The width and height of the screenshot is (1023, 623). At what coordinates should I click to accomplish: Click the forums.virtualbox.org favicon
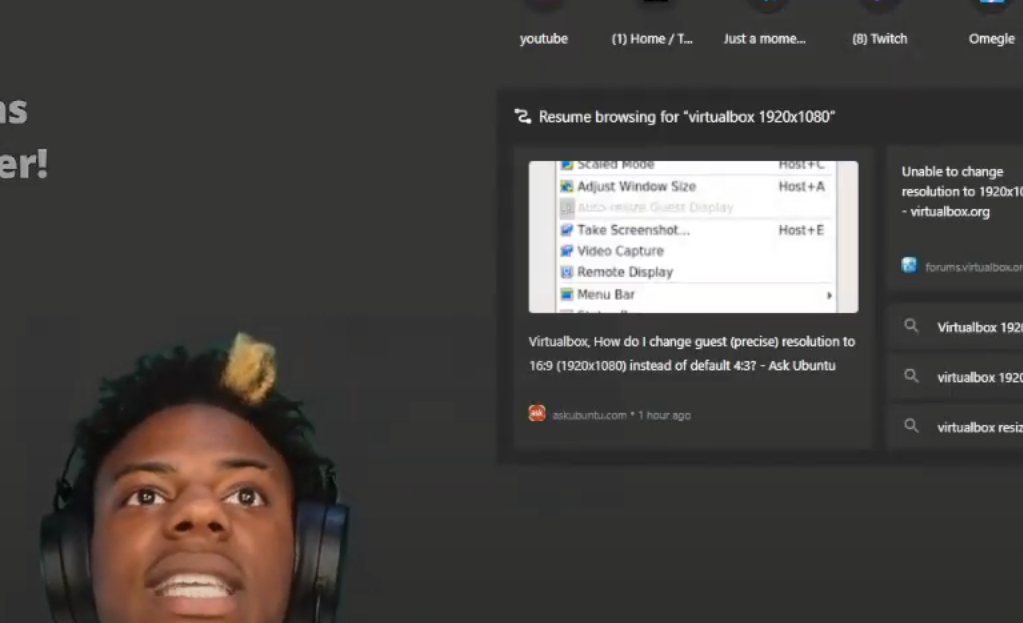[x=909, y=266]
